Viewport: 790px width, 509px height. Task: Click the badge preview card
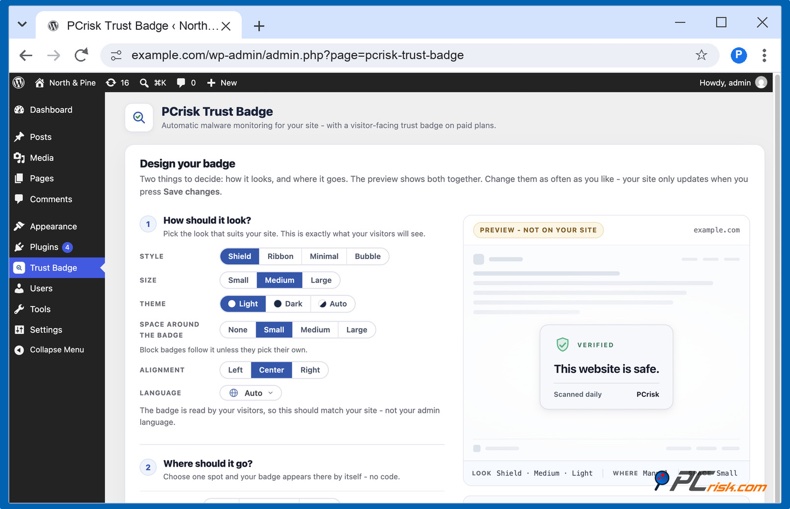click(606, 366)
